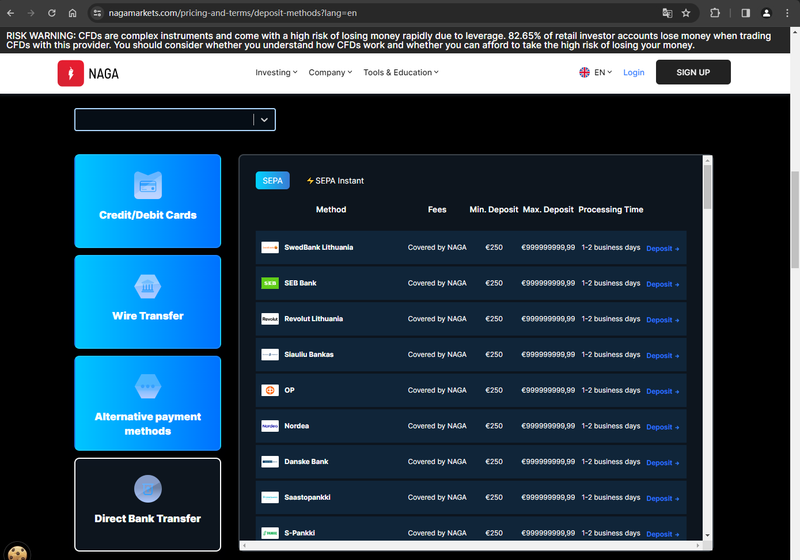Image resolution: width=800 pixels, height=560 pixels.
Task: Bookmark this page with the star icon
Action: [686, 13]
